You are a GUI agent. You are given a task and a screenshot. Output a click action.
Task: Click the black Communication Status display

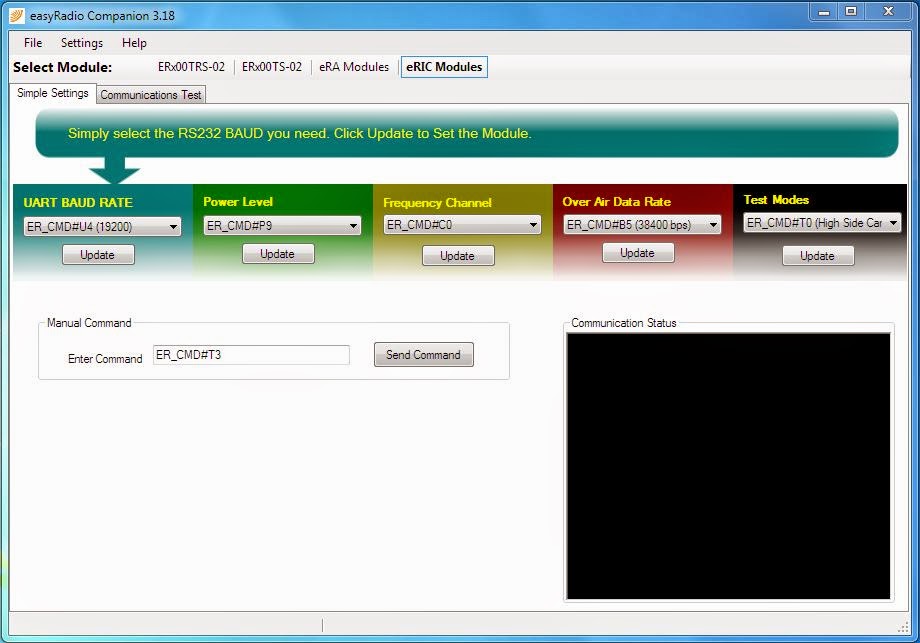click(x=728, y=466)
